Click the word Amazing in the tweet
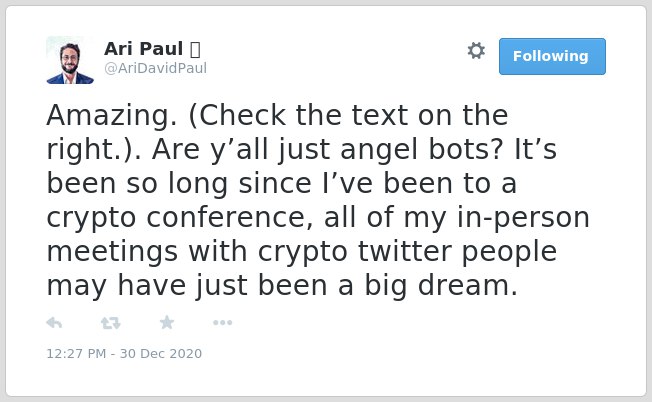The width and height of the screenshot is (652, 402). tap(111, 117)
